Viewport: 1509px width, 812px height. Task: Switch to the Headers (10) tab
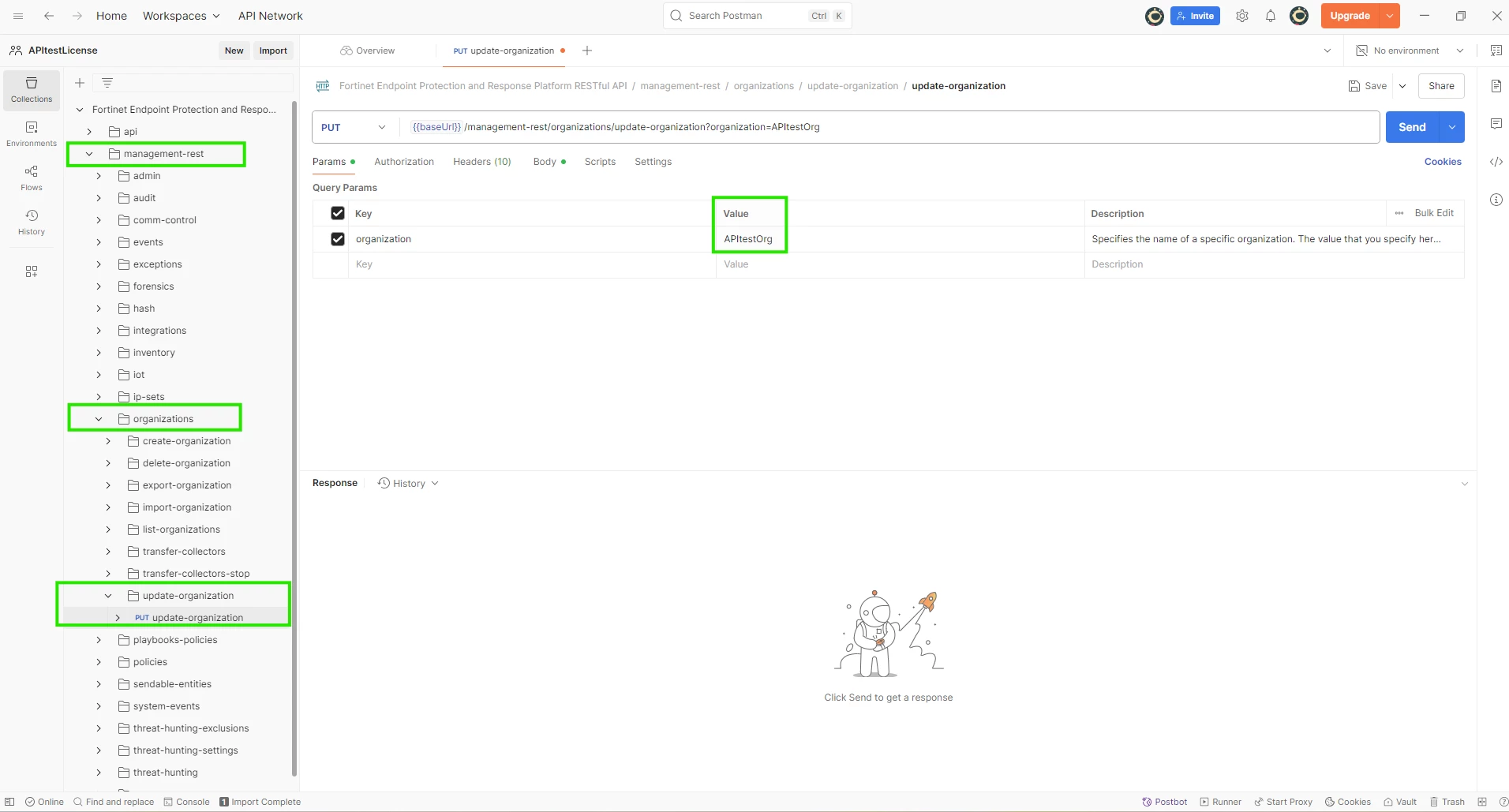[x=482, y=162]
